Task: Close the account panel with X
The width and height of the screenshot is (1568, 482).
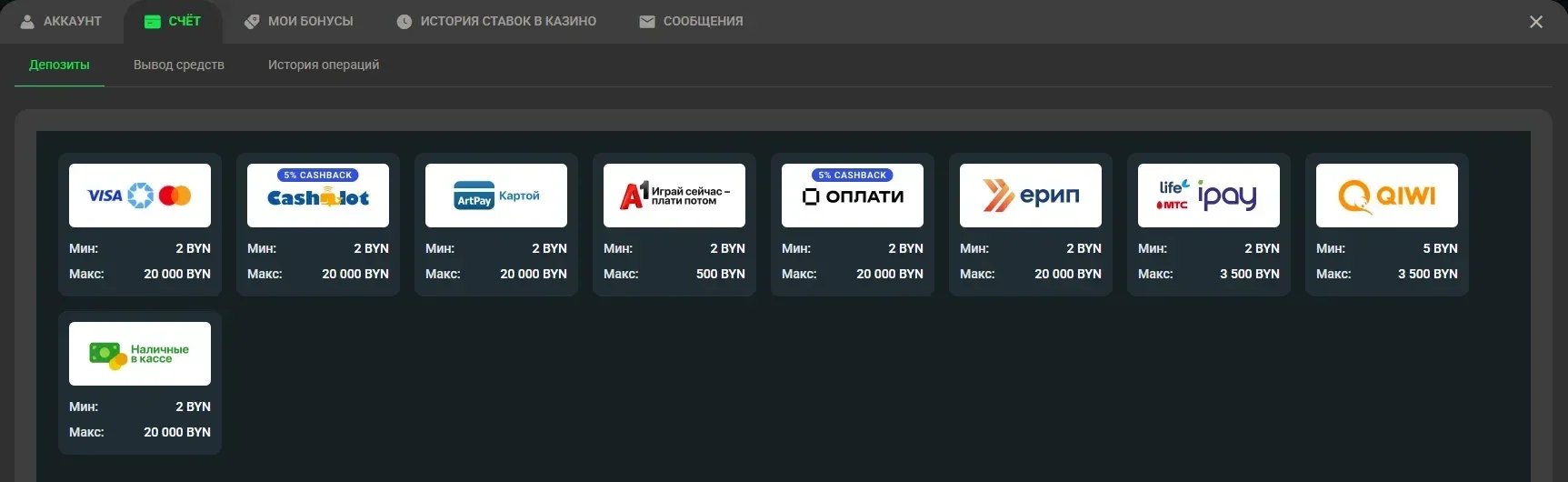Action: pos(1536,22)
